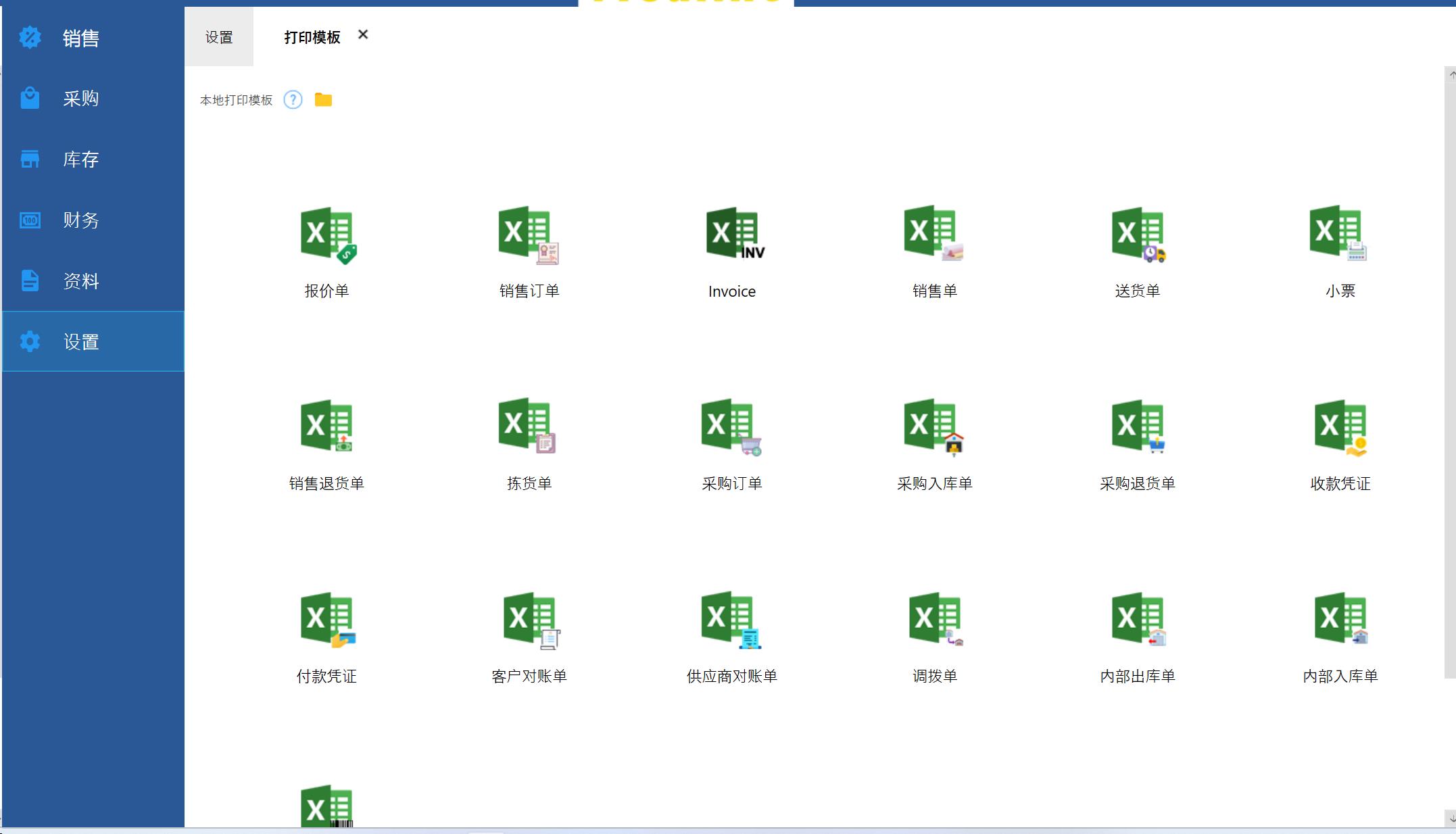Screen dimensions: 1456x834
Task: Click the 内部入库单 label text
Action: click(1340, 677)
